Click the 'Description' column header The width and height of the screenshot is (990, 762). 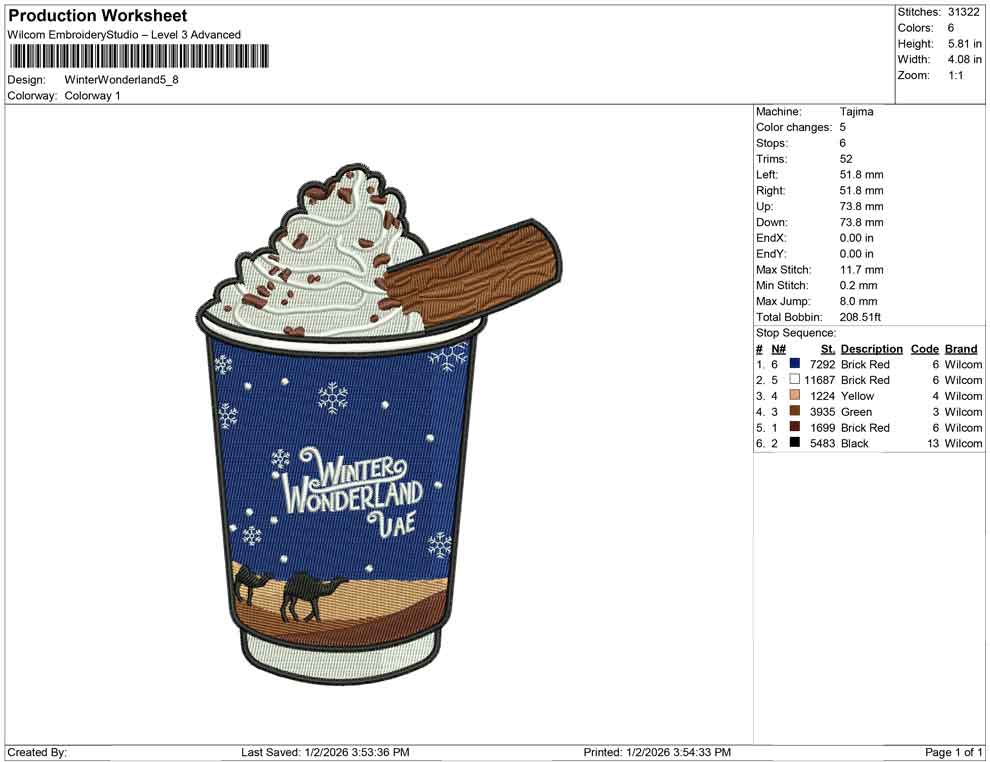point(871,349)
